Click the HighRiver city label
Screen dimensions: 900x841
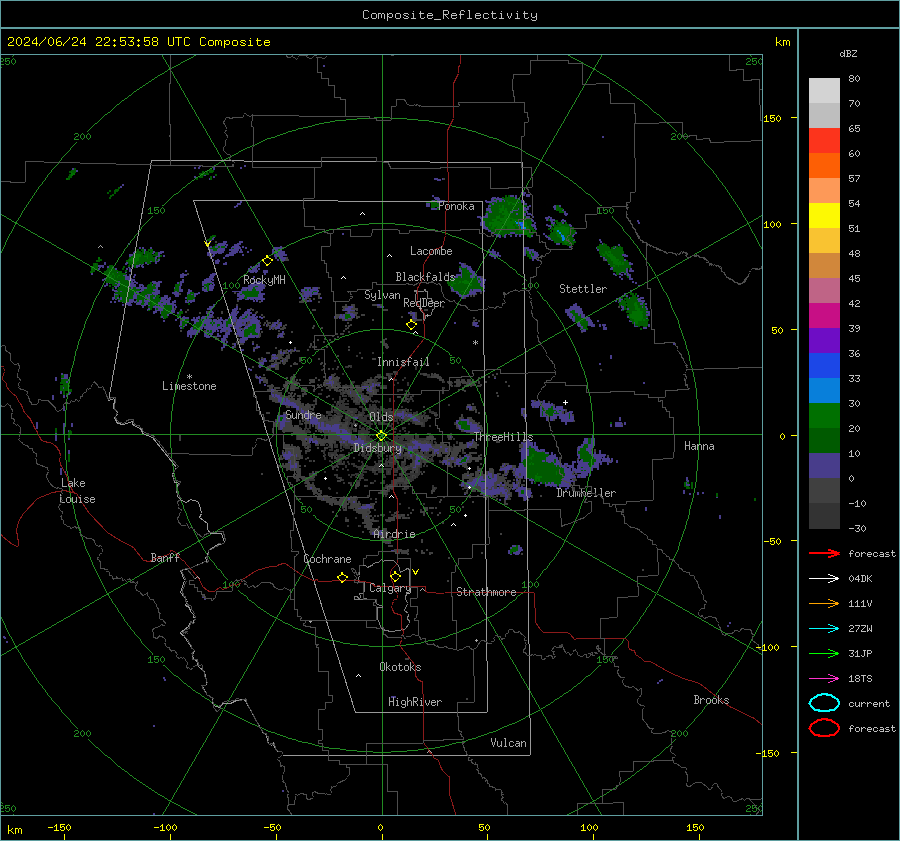415,702
